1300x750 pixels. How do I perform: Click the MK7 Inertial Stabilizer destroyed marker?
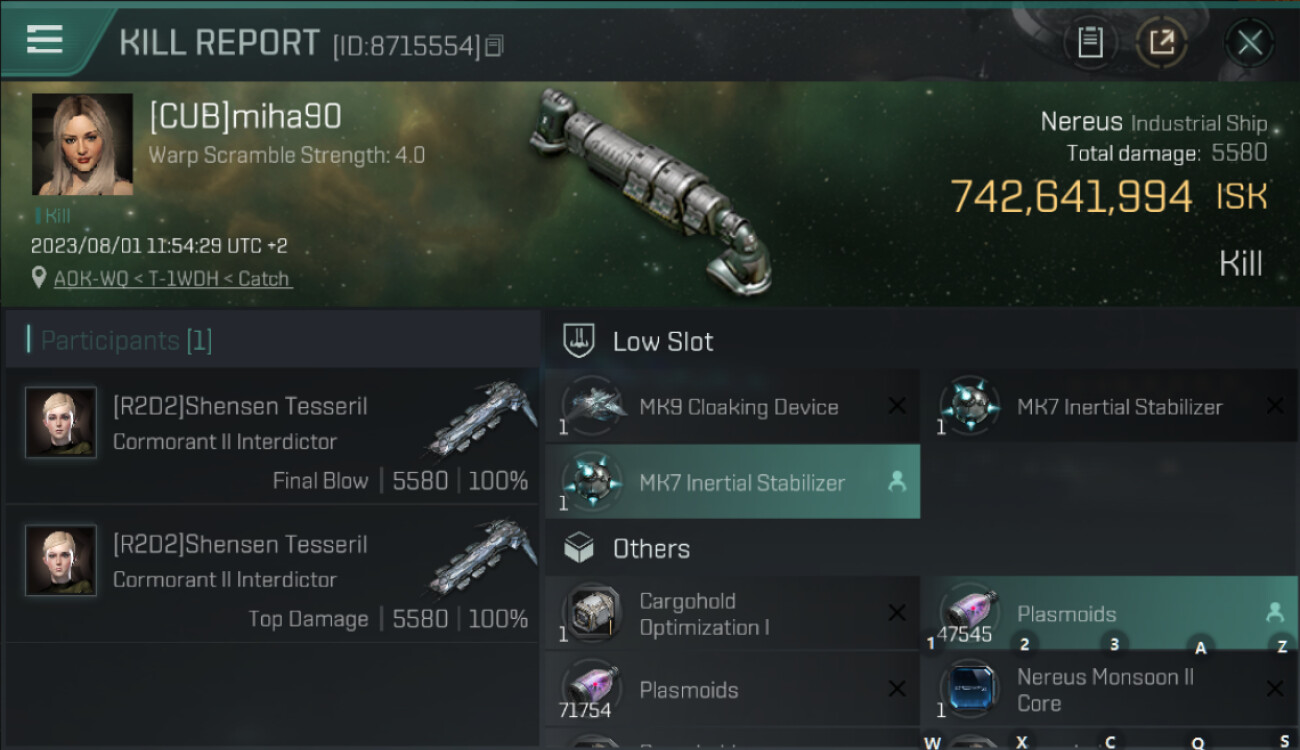point(1274,406)
